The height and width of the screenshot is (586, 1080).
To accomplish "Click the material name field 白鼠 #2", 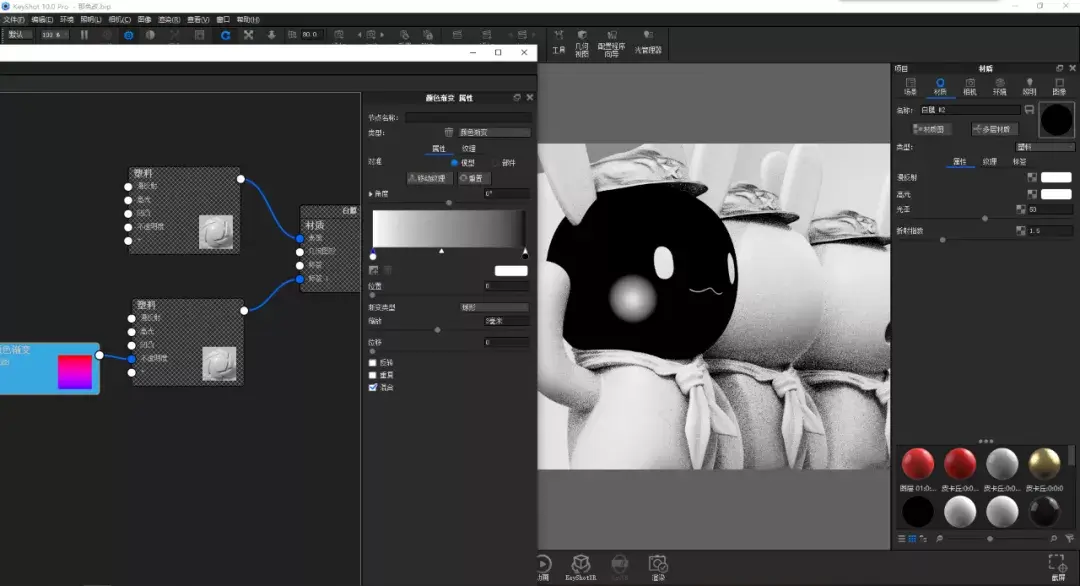I will pos(970,109).
